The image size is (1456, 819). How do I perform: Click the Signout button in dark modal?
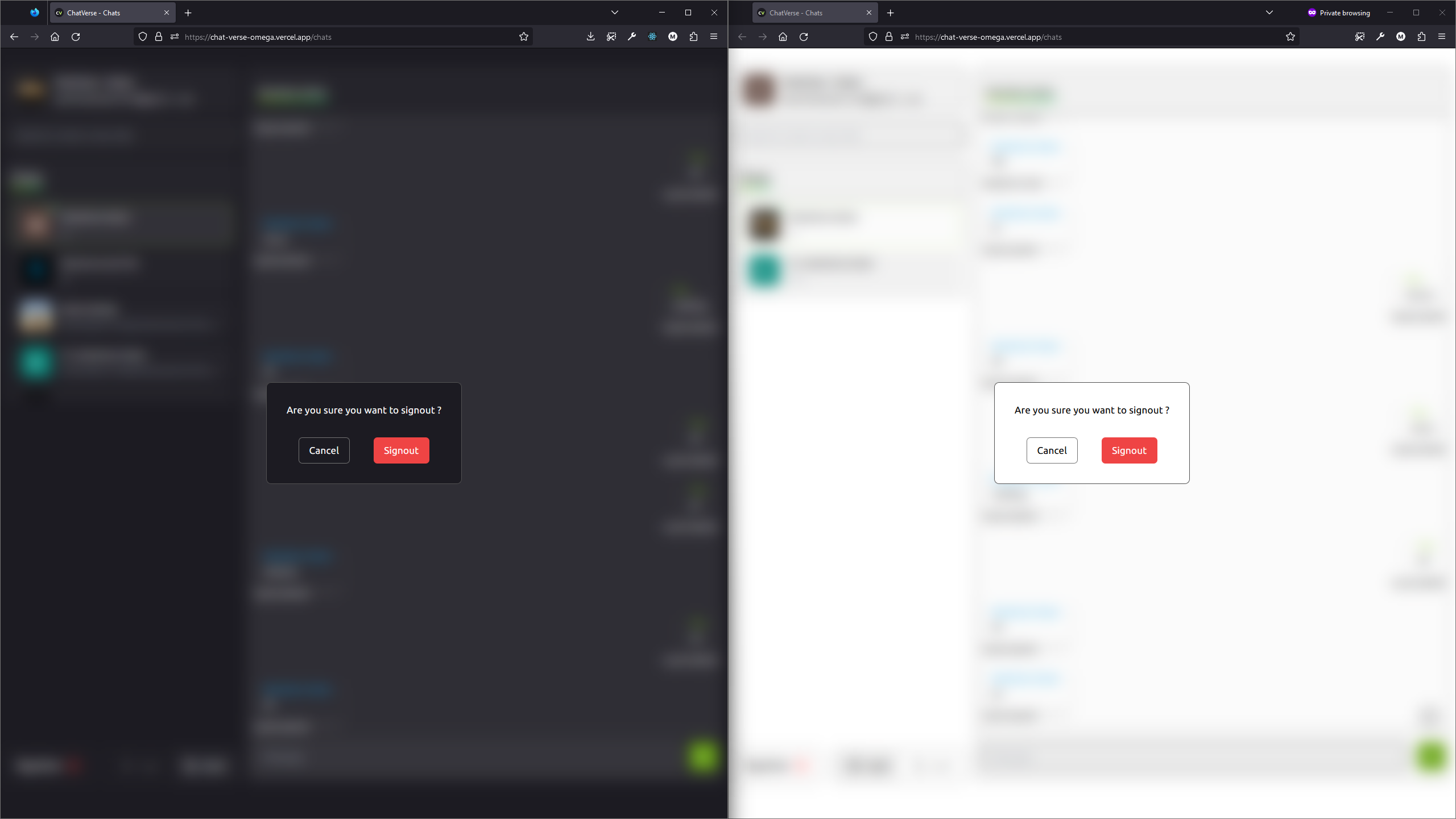coord(401,450)
